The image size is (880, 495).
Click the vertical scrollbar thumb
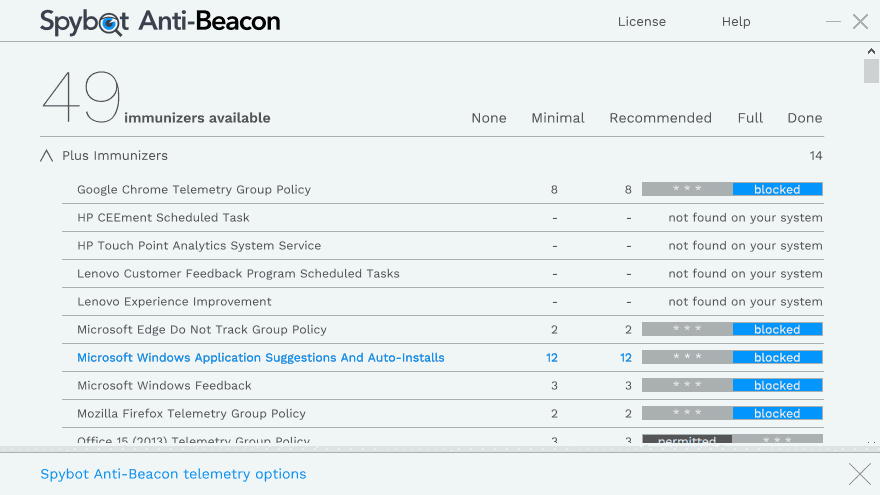point(871,71)
